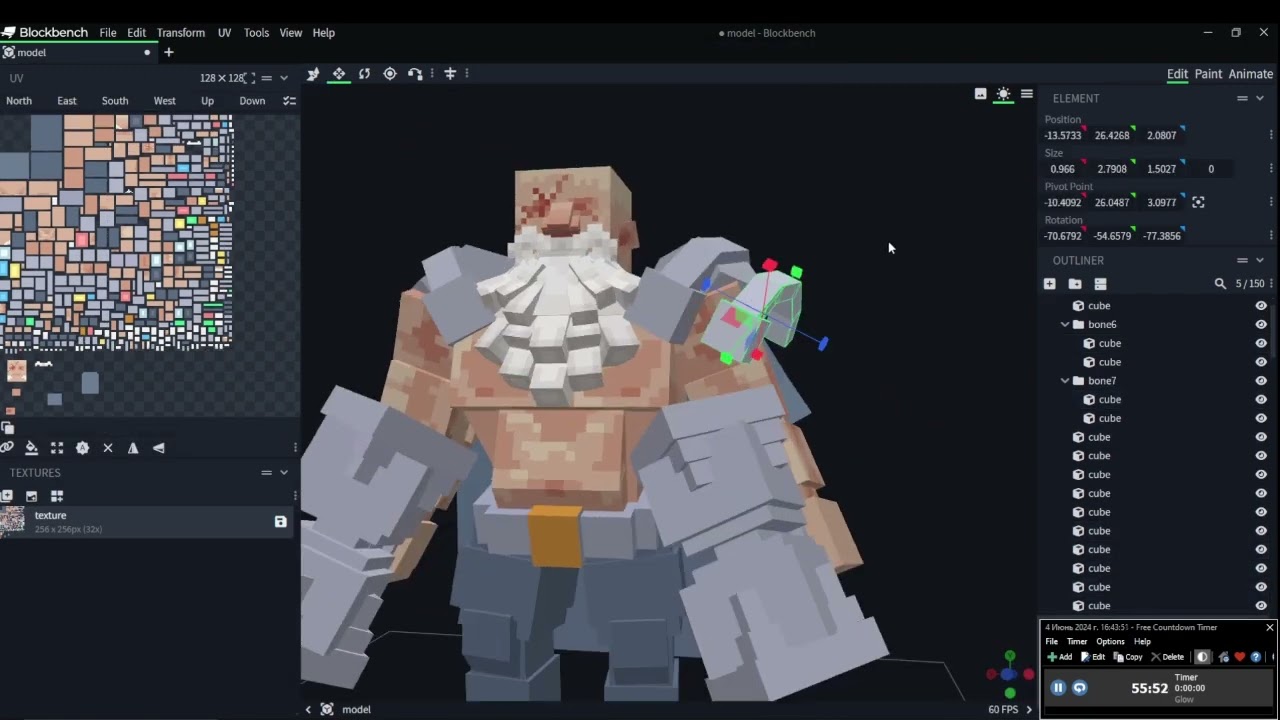The height and width of the screenshot is (720, 1280).
Task: Open the Transform menu
Action: [181, 33]
